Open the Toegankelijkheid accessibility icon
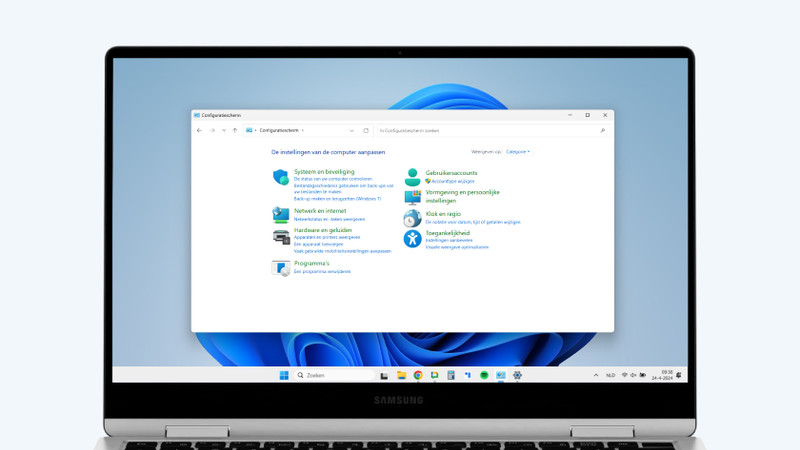Screen dimensions: 800x450 (x=412, y=238)
